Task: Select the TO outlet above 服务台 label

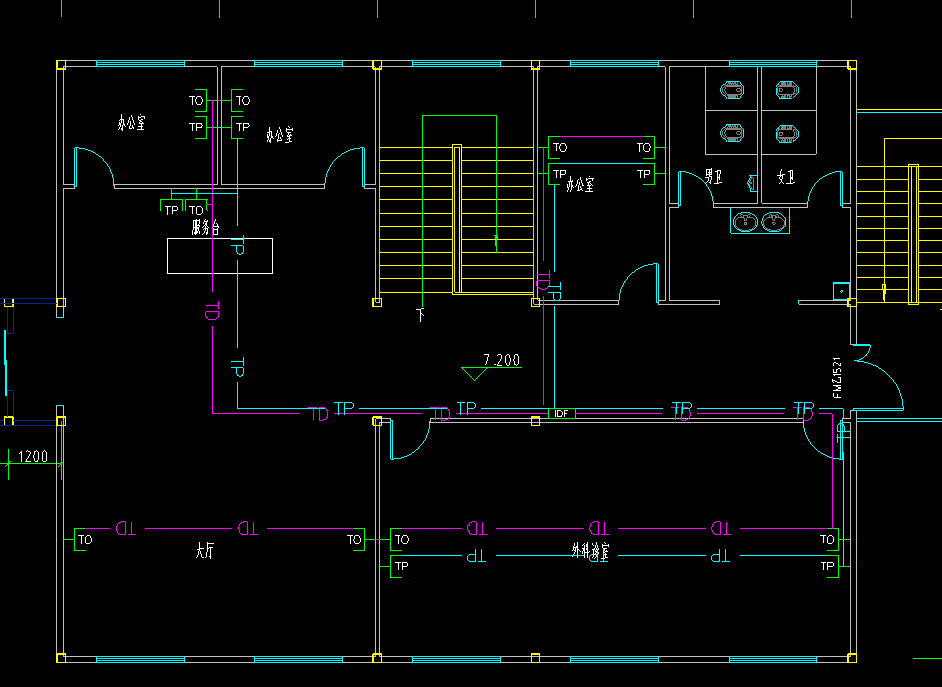Action: pos(196,207)
